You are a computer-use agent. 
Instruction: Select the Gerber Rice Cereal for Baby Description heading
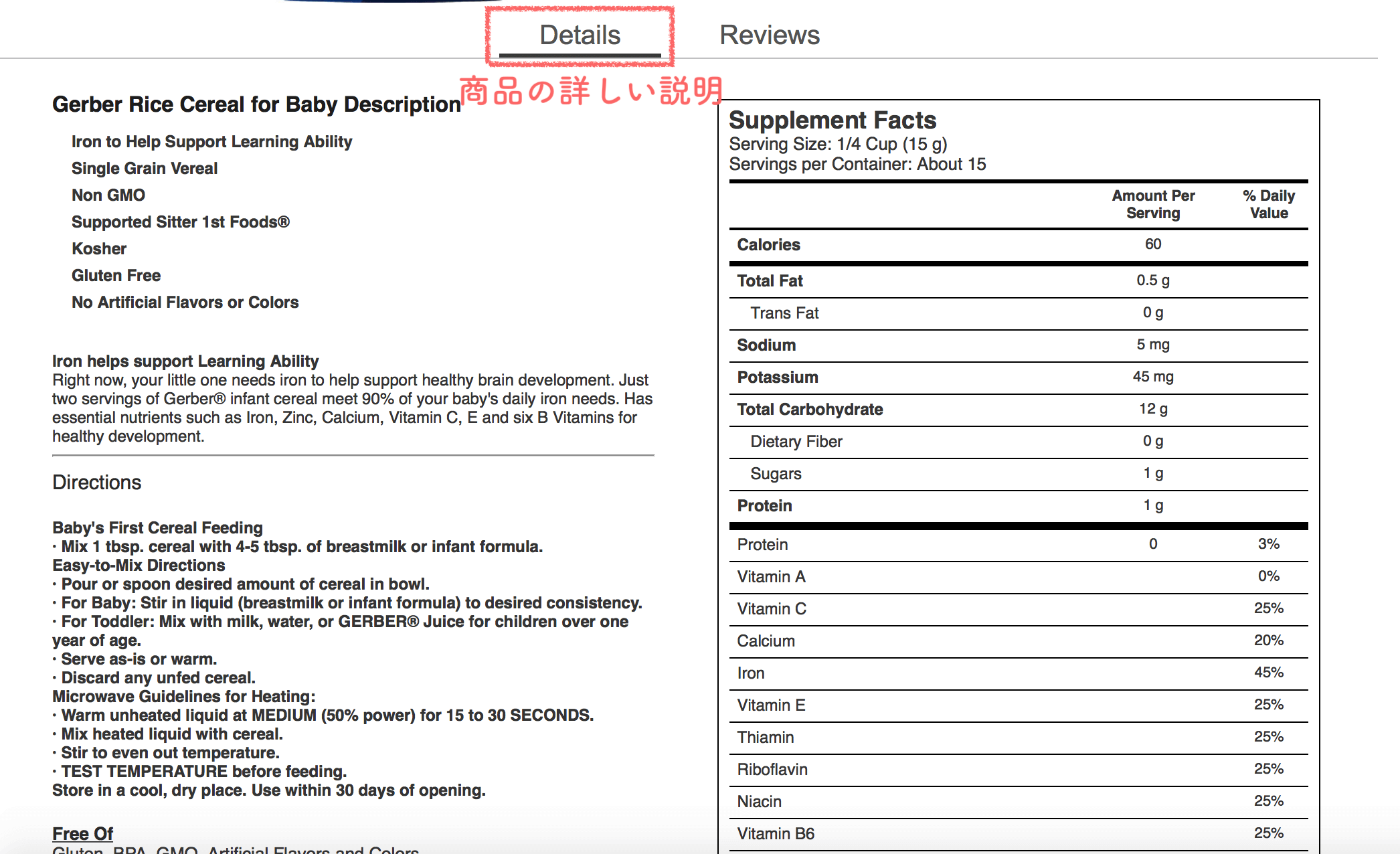coord(257,104)
